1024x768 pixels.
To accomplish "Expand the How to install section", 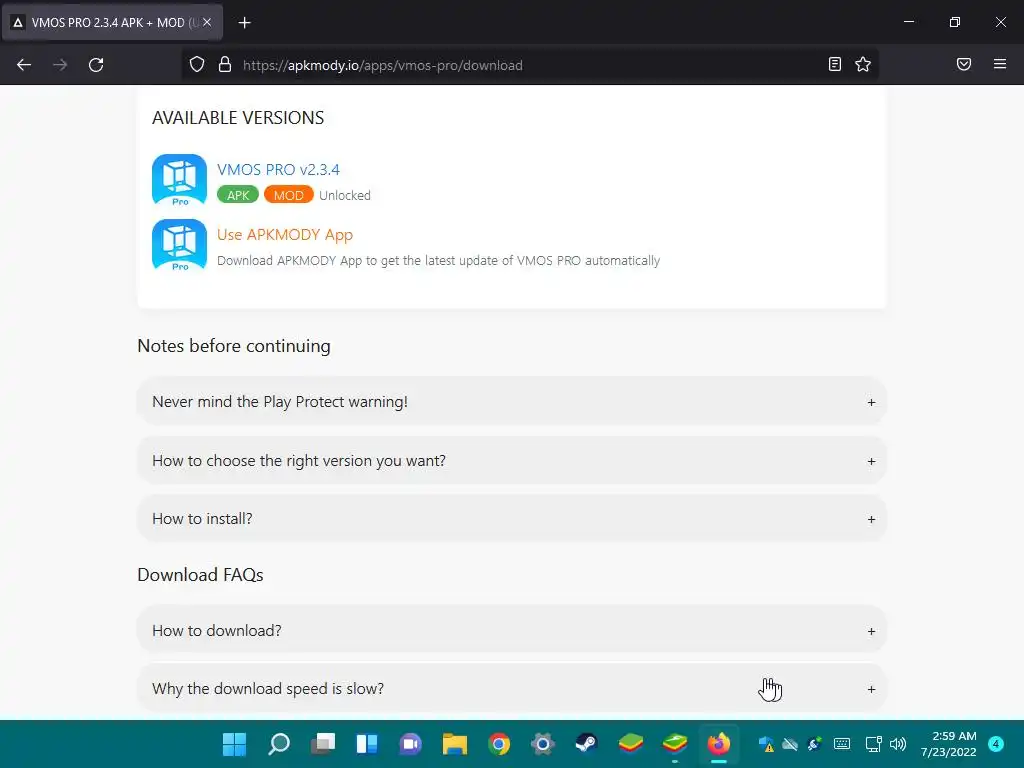I will click(511, 519).
